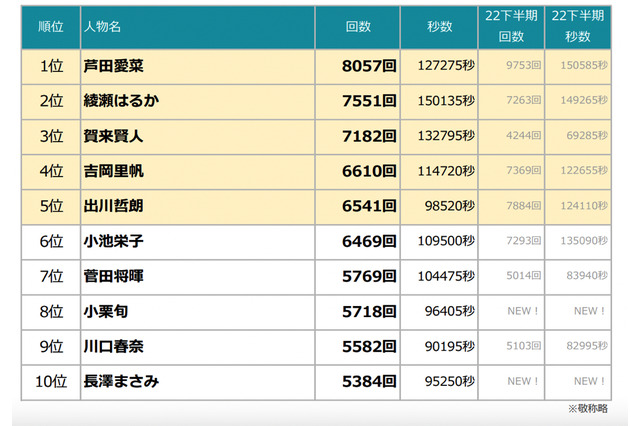640x426 pixels.
Task: Select the name 川口春奈
Action: (x=113, y=346)
